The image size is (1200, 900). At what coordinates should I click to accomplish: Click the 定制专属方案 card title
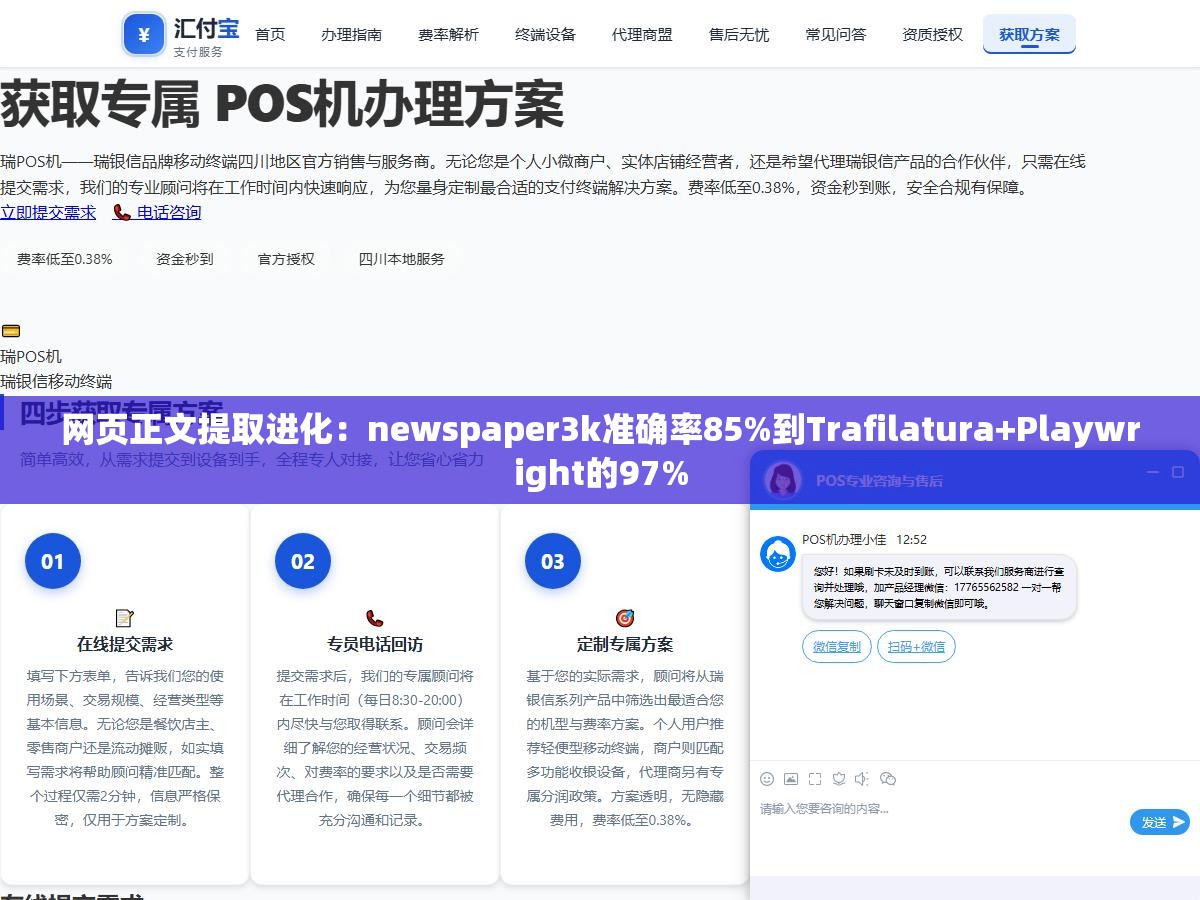[625, 644]
